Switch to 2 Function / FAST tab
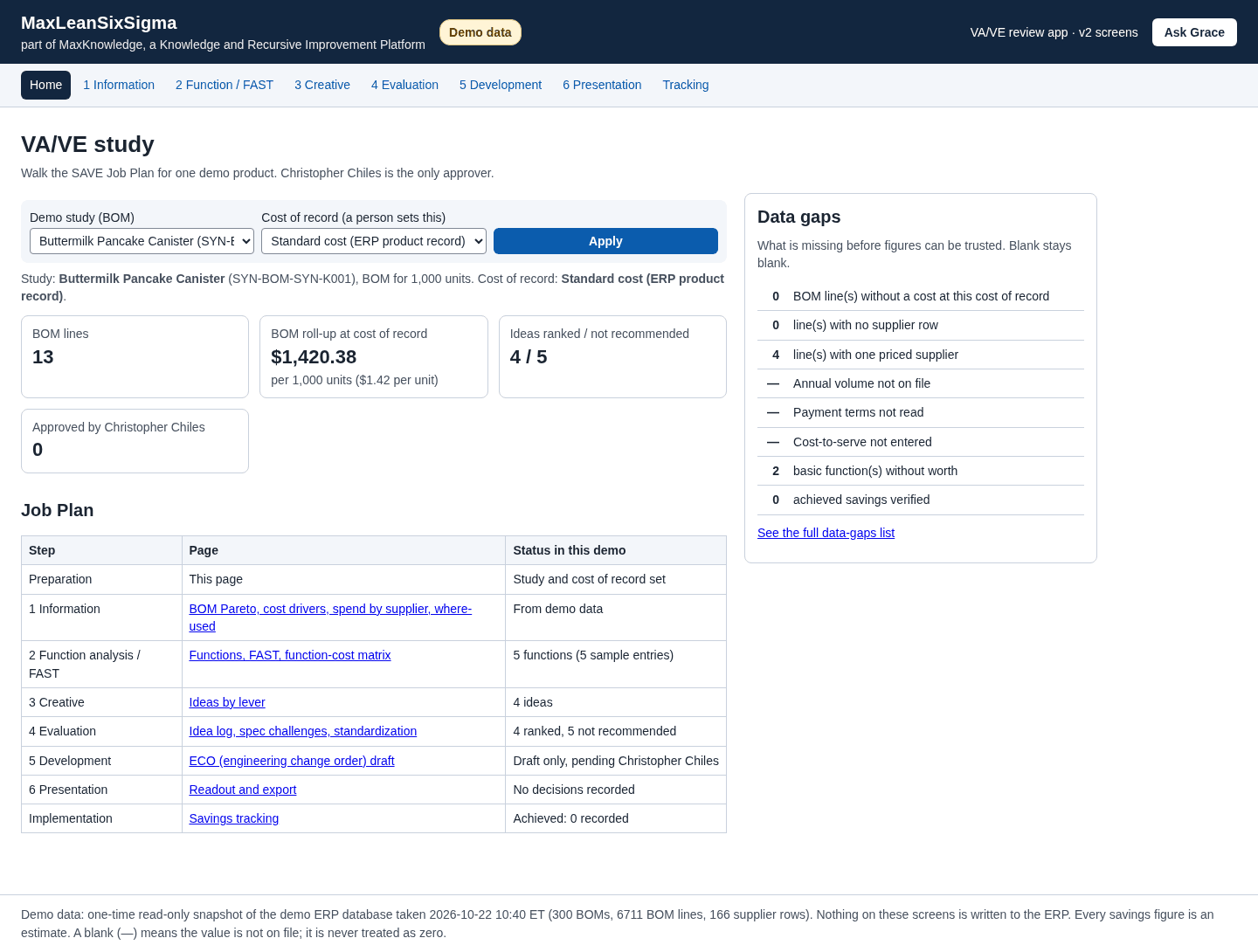The width and height of the screenshot is (1258, 952). click(x=225, y=85)
